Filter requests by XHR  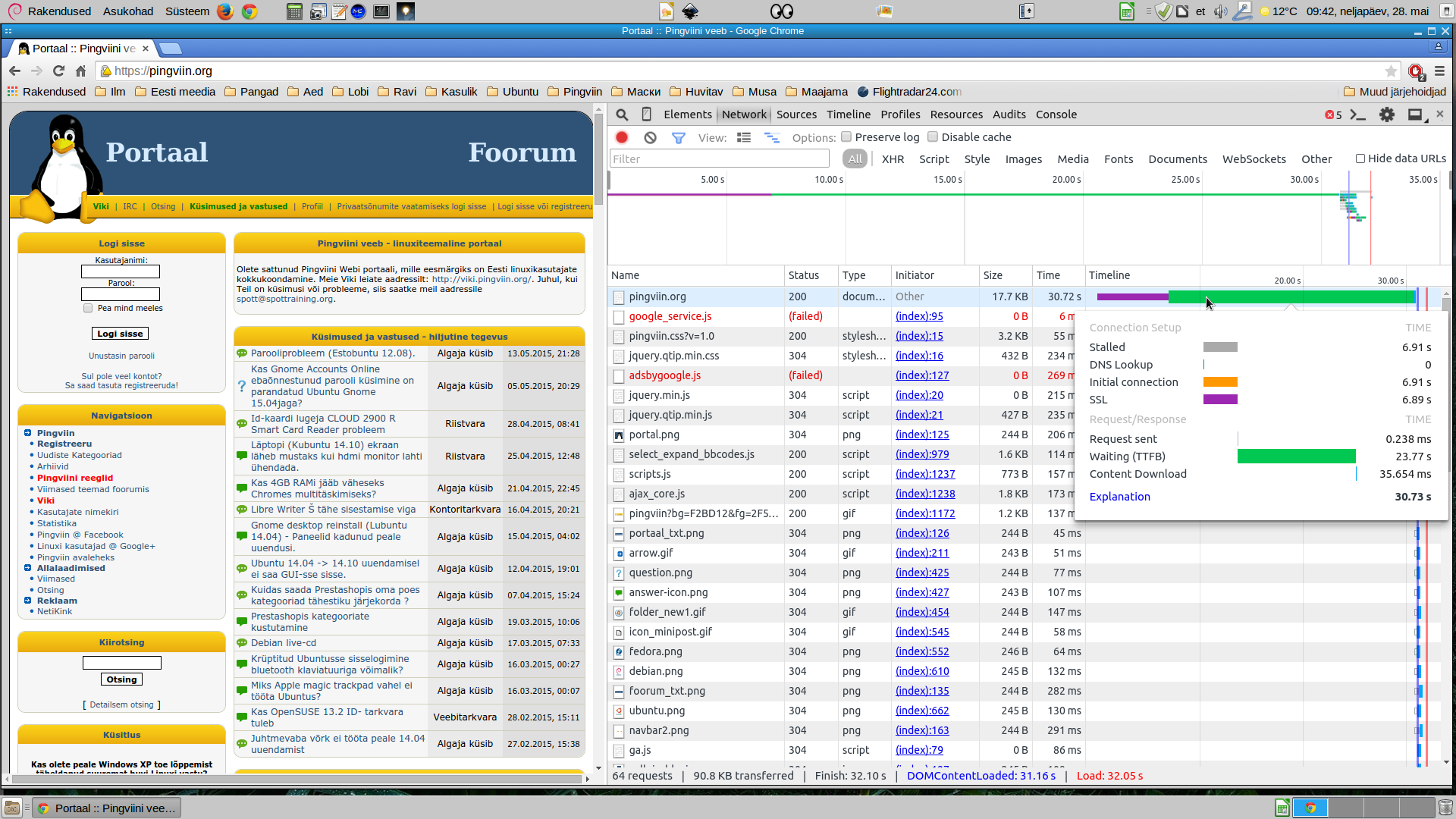(893, 159)
